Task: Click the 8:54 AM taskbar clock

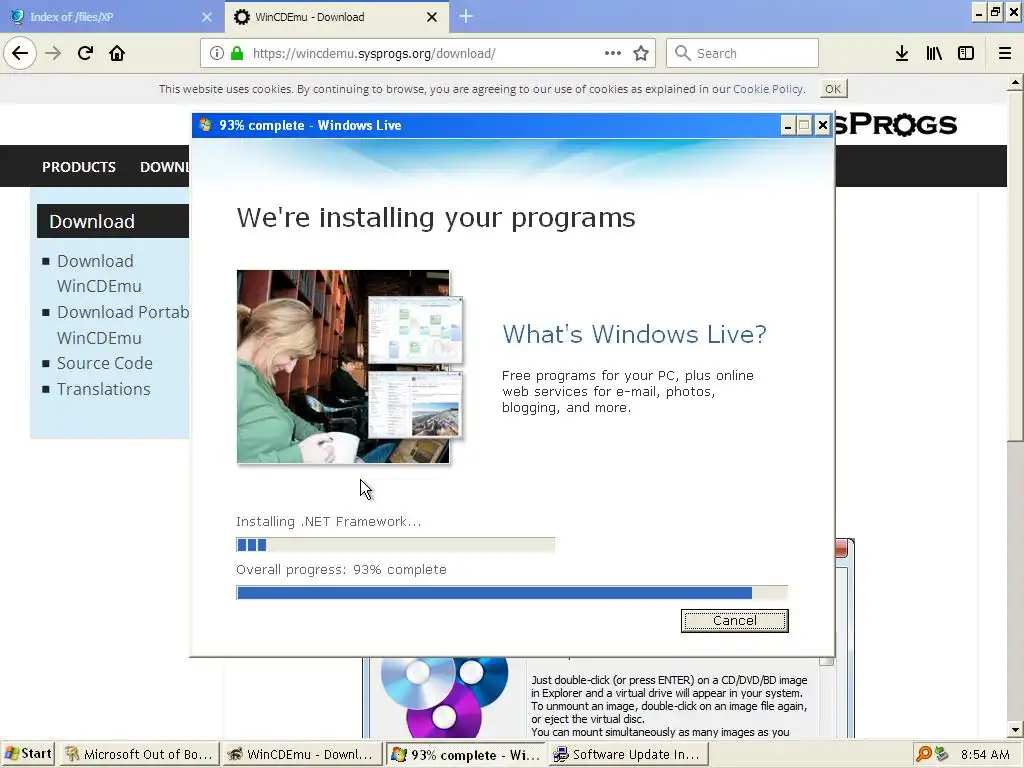Action: click(985, 754)
